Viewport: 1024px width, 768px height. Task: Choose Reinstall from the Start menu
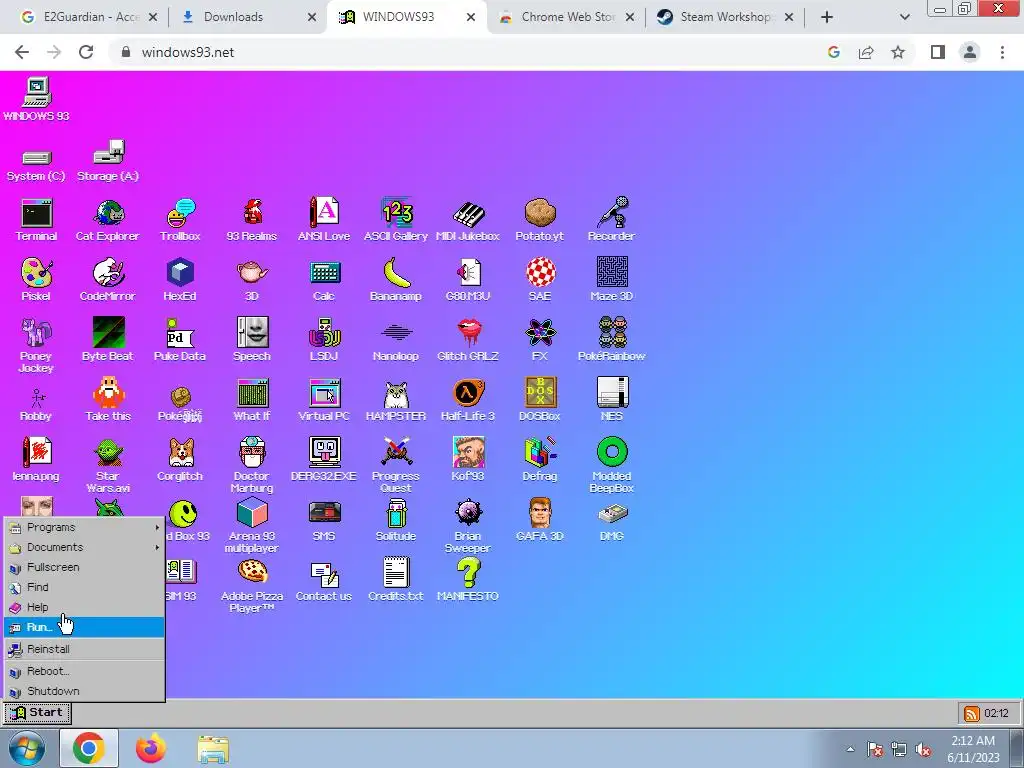(x=84, y=649)
